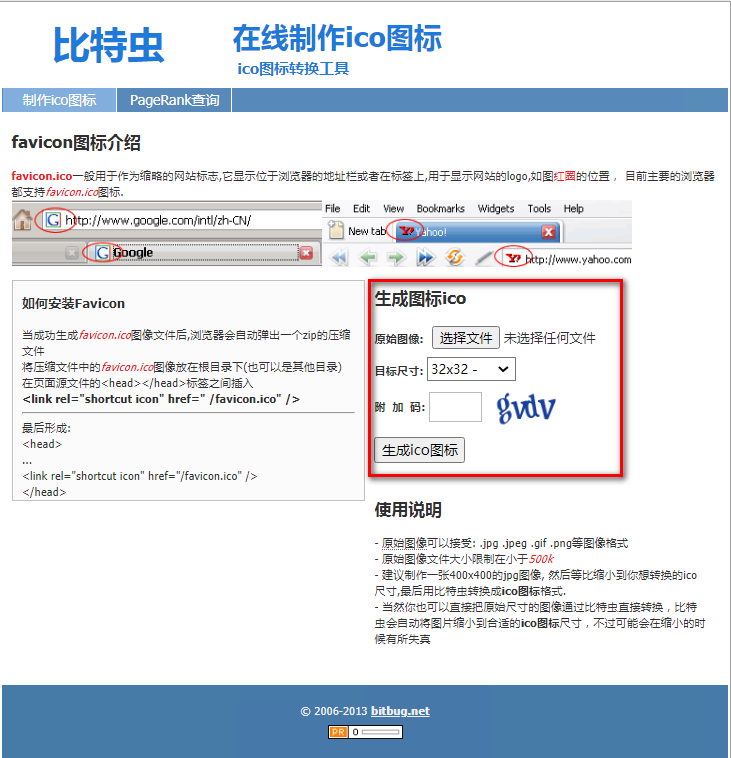Screen dimensions: 731x758
Task: Click the New tab page icon in example
Action: coord(336,231)
